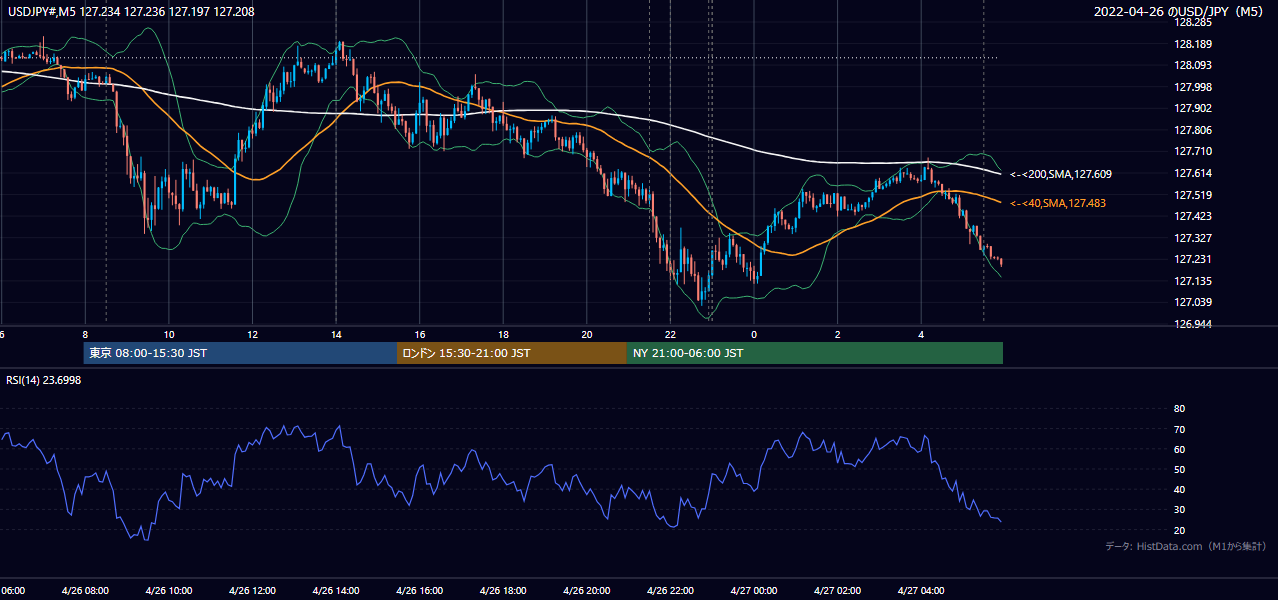1278x600 pixels.
Task: Click price axis label 127.327
Action: [x=1192, y=238]
